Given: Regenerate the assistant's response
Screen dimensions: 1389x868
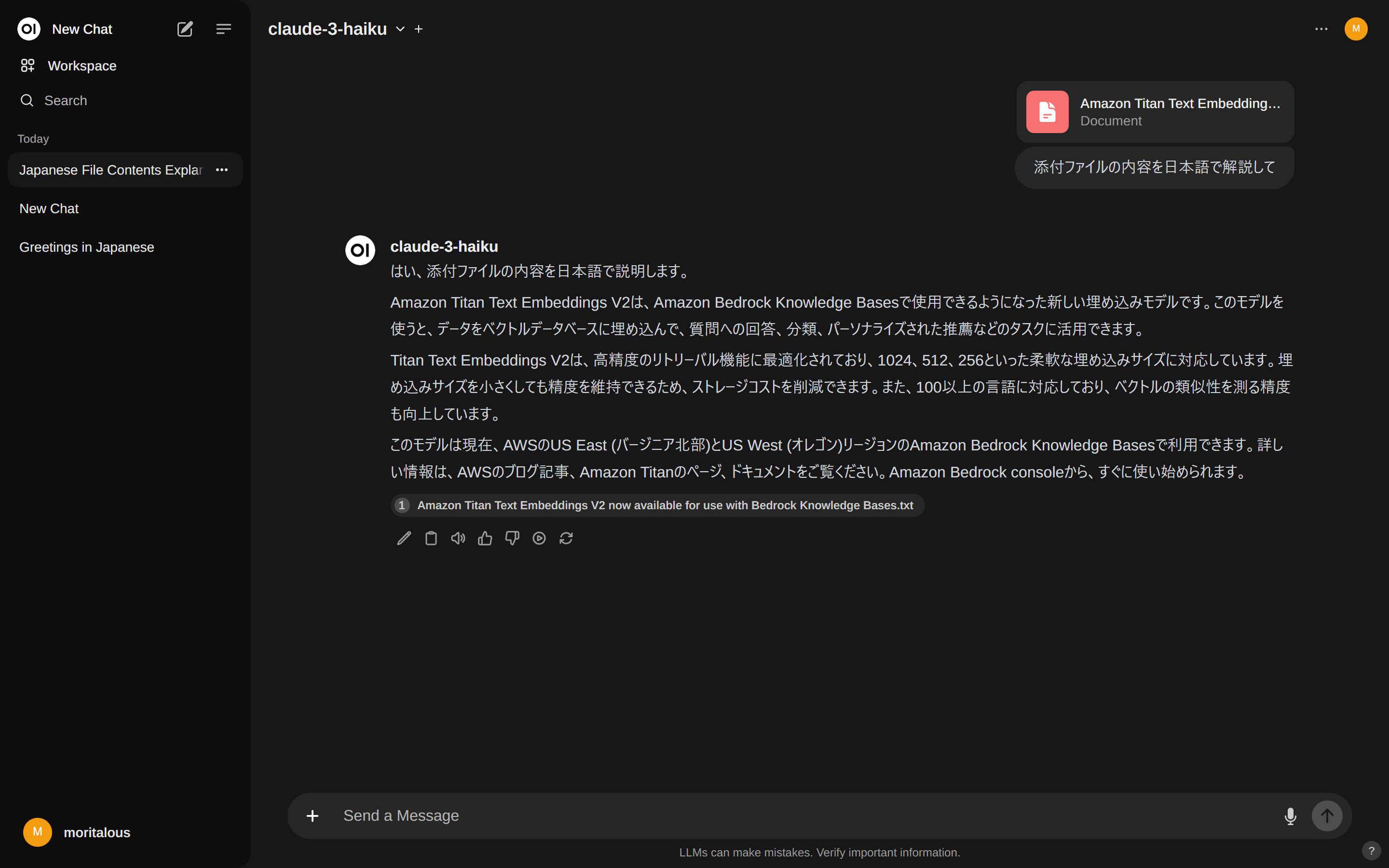Looking at the screenshot, I should coord(566,538).
